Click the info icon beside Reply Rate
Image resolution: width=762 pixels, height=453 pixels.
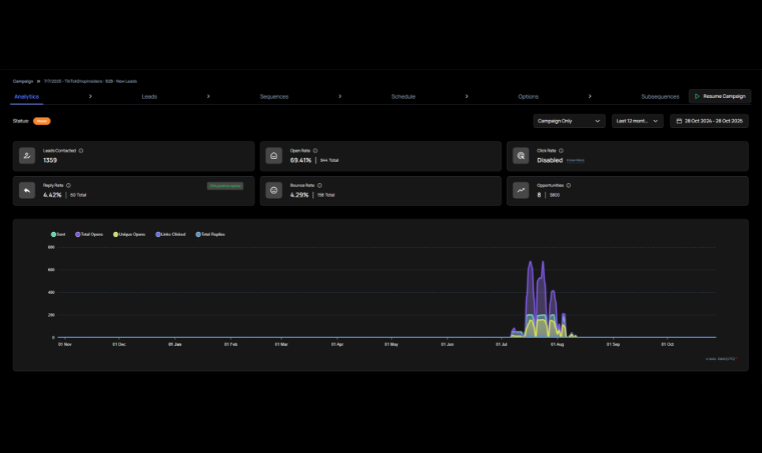coord(68,185)
